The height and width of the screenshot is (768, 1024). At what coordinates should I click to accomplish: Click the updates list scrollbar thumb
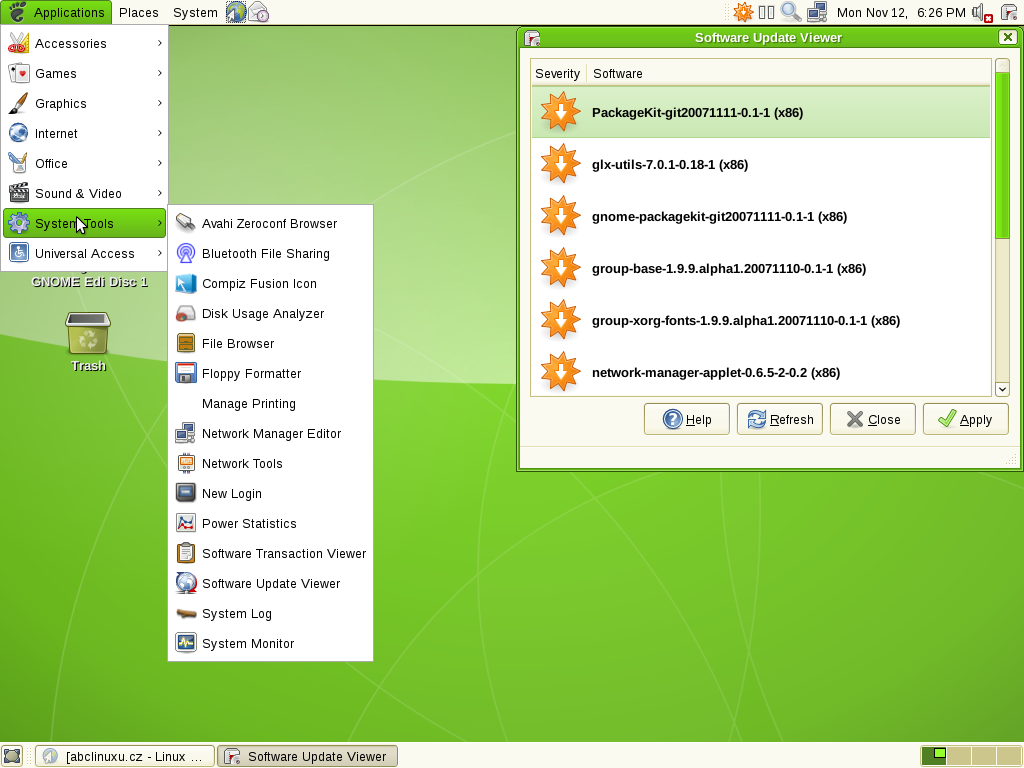point(1002,155)
